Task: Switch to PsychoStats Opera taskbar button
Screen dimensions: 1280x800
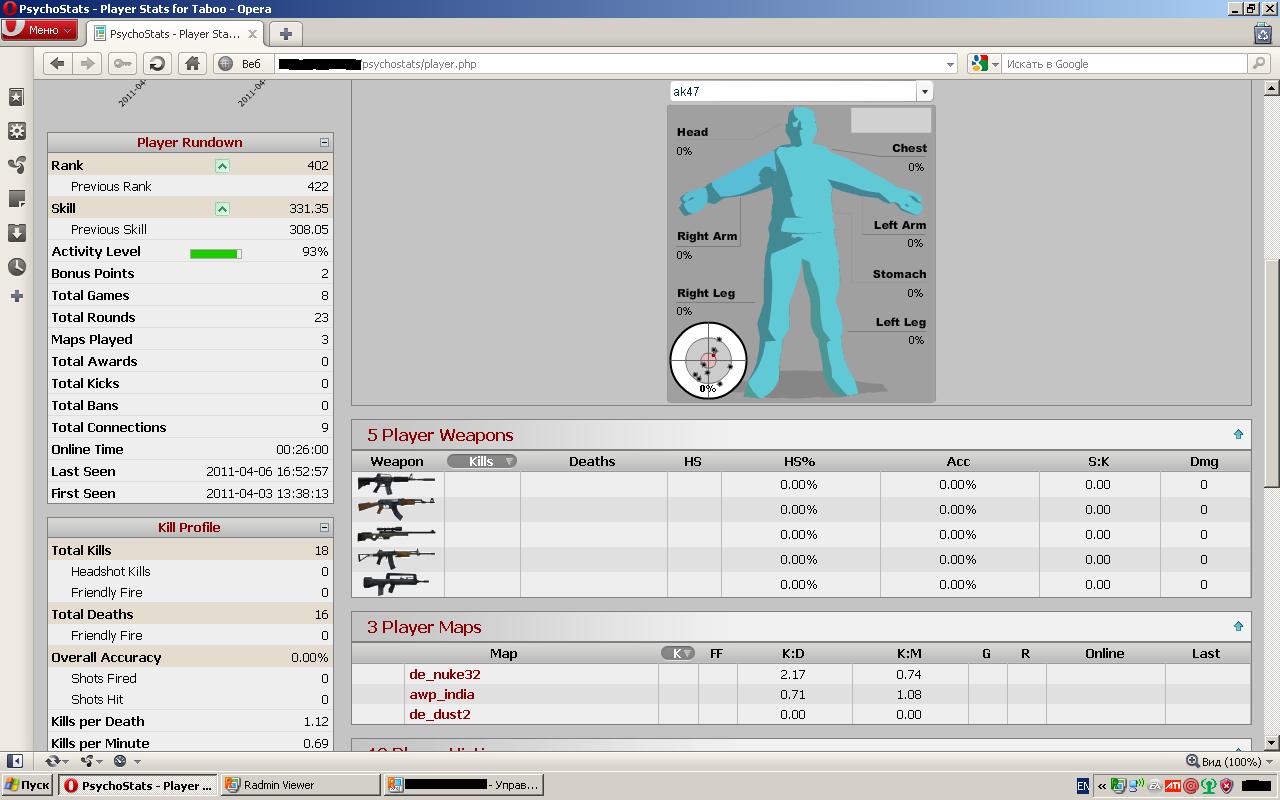Action: coord(138,785)
